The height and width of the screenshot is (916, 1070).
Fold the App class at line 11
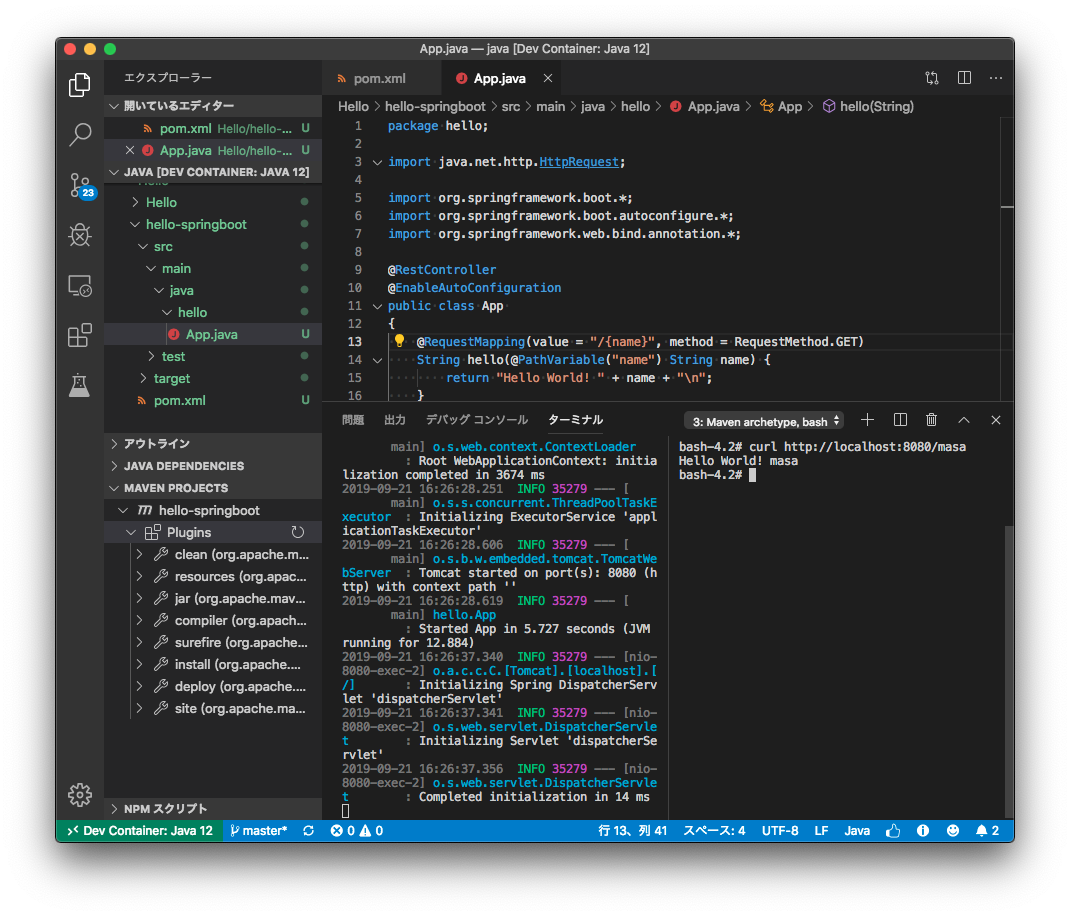tap(377, 306)
